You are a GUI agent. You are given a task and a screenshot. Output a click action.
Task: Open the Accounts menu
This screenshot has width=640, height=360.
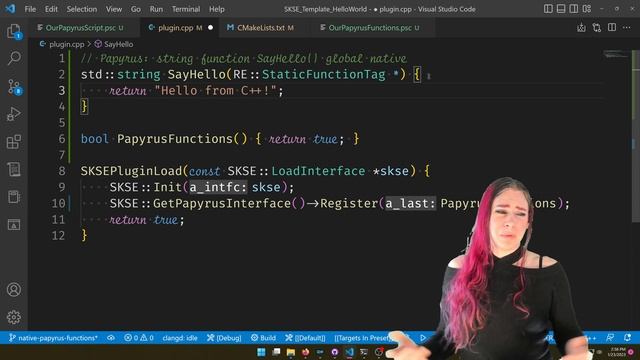point(14,289)
